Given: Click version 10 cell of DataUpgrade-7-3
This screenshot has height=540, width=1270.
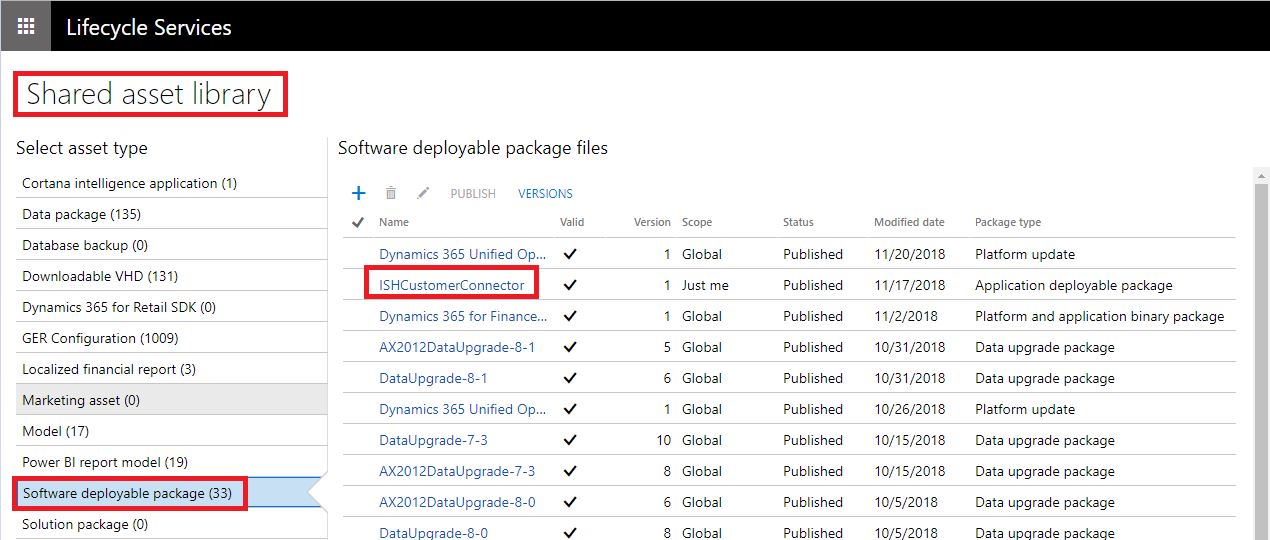Looking at the screenshot, I should (663, 440).
